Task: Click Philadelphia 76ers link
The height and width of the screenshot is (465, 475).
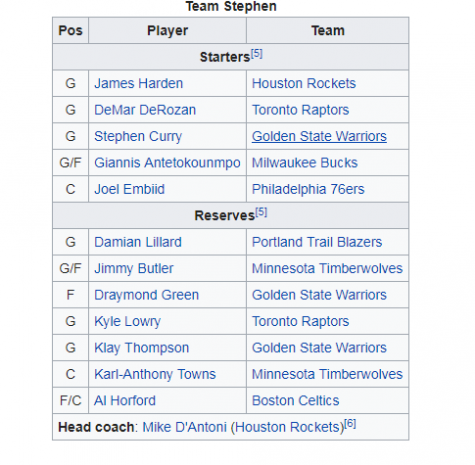Action: (x=308, y=189)
